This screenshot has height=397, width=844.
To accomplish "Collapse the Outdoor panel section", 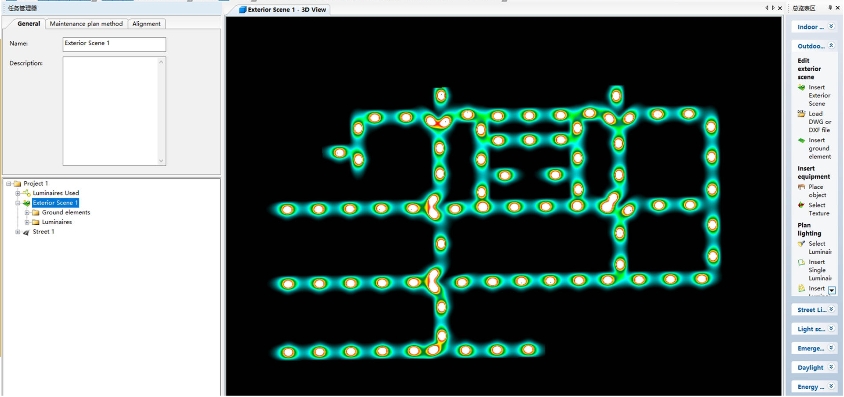I will tap(832, 46).
